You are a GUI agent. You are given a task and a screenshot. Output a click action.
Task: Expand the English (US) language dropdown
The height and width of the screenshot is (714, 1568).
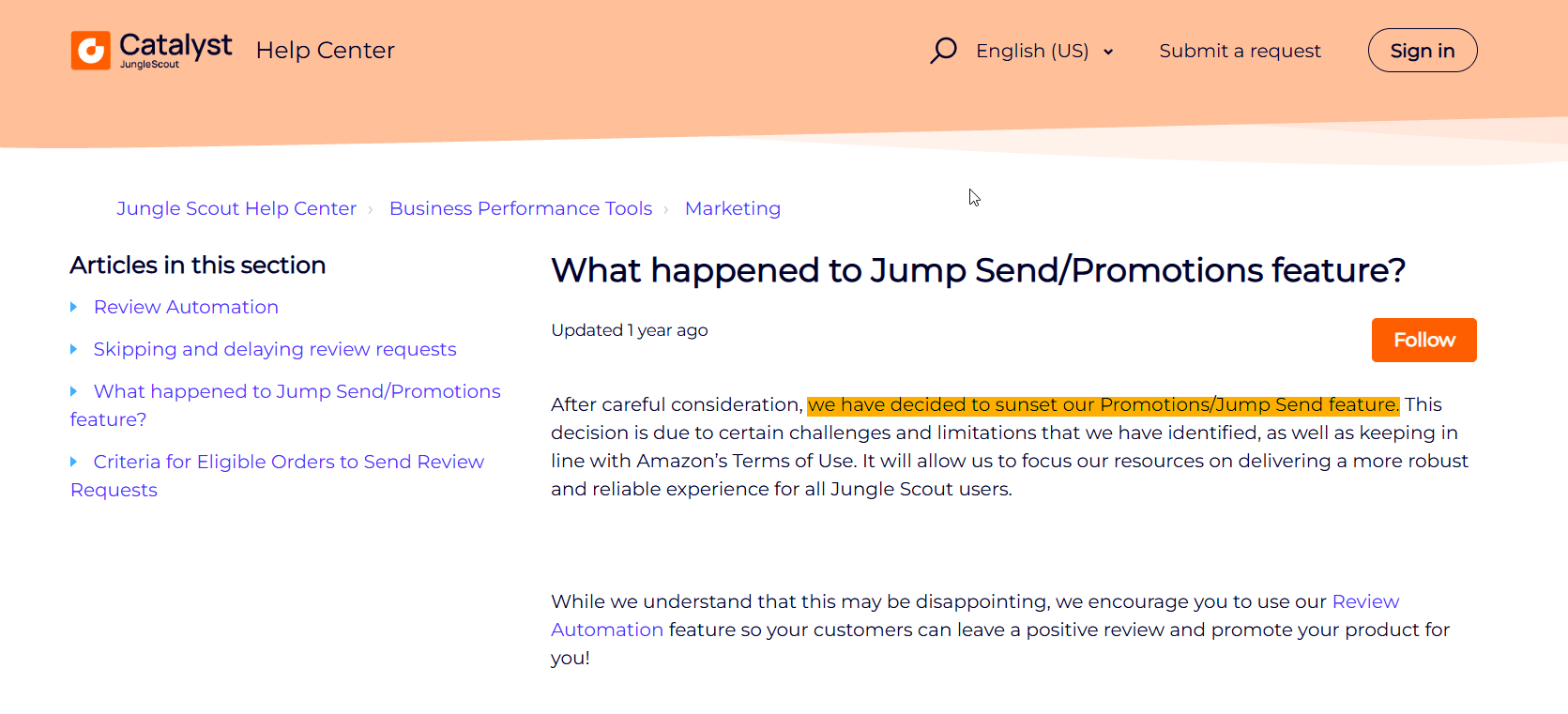pos(1032,51)
